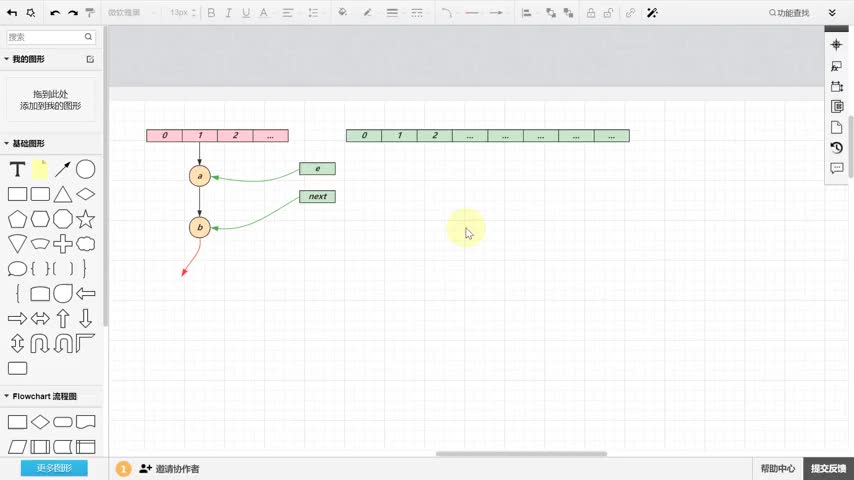Insert a hyperlink with the link icon
The height and width of the screenshot is (480, 854).
tap(630, 13)
